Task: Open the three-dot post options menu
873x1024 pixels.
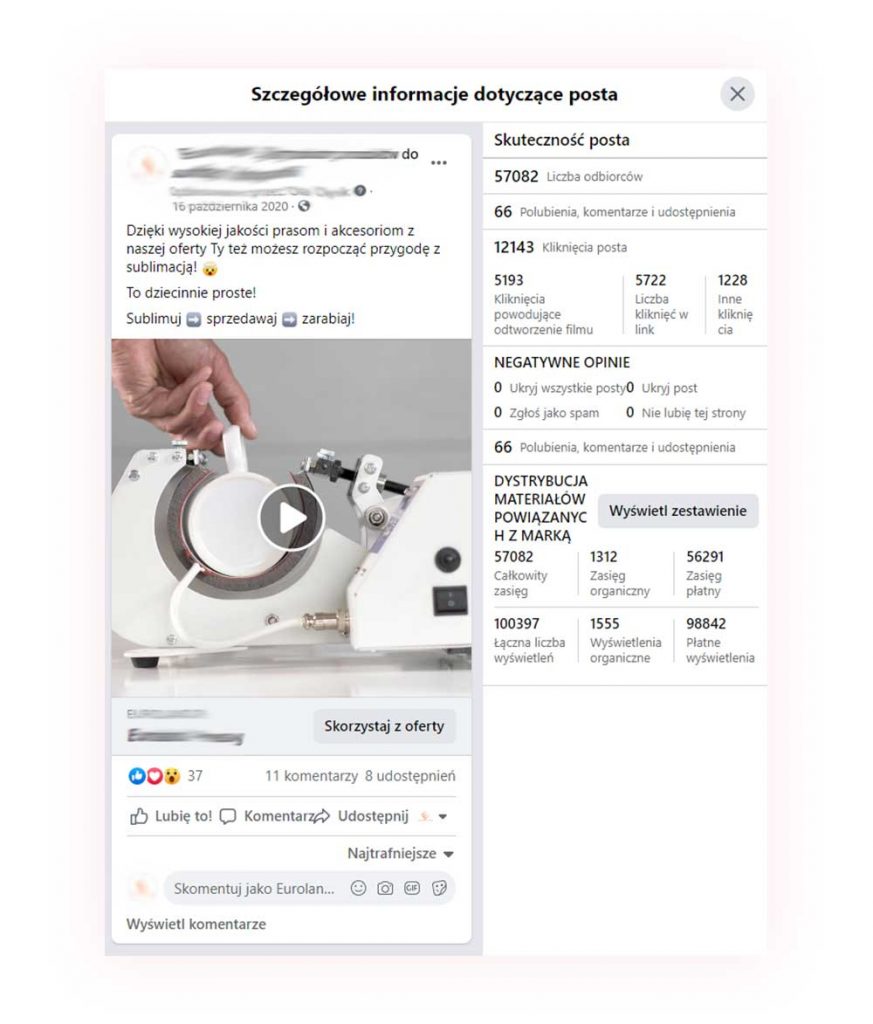Action: click(x=439, y=163)
